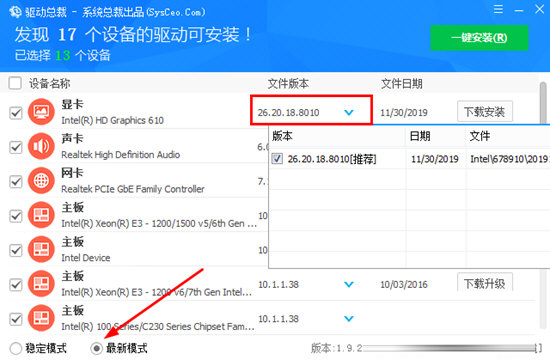Click the 下载安装 button for 显卡
550x360 pixels.
485,112
